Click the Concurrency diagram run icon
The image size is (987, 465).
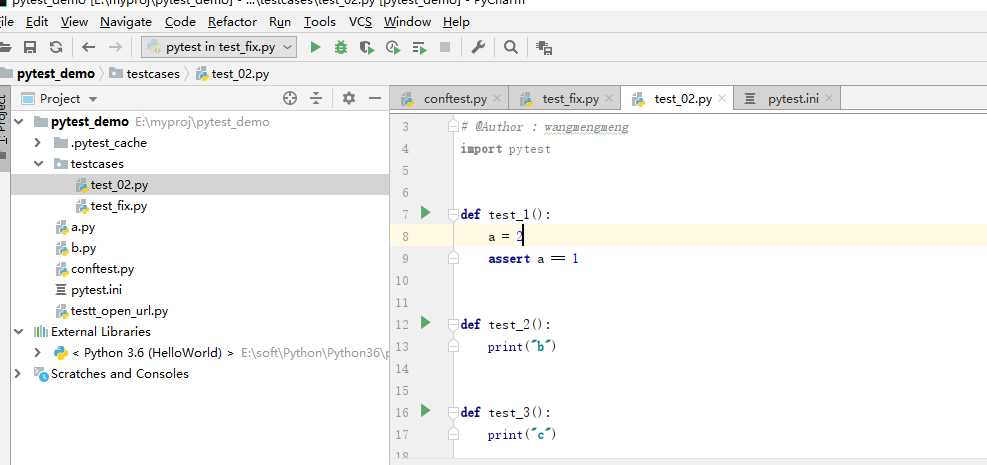pyautogui.click(x=419, y=47)
